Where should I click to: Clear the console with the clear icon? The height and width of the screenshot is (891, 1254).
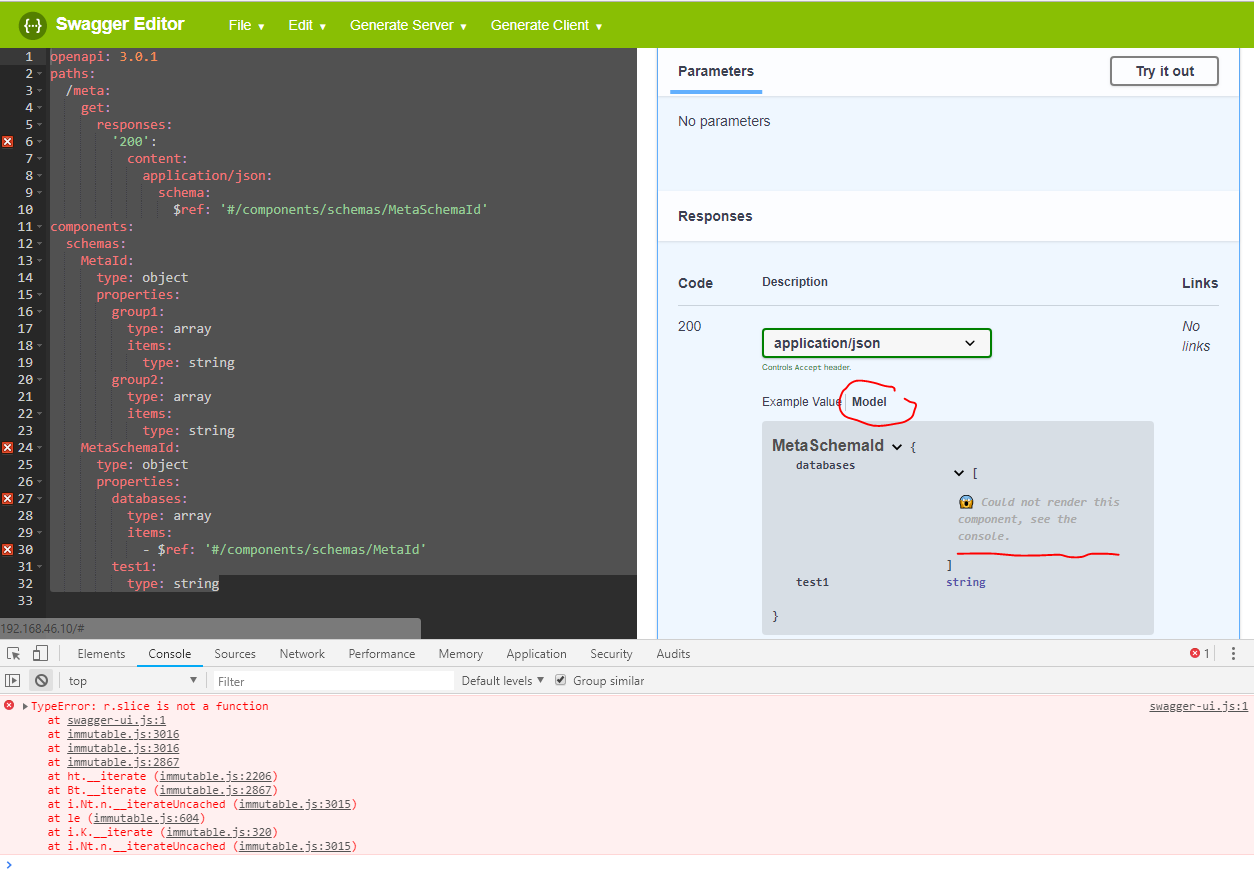pos(39,680)
